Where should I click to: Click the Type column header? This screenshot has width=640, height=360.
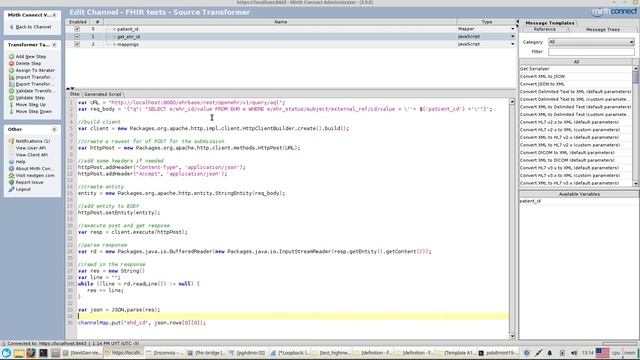487,22
